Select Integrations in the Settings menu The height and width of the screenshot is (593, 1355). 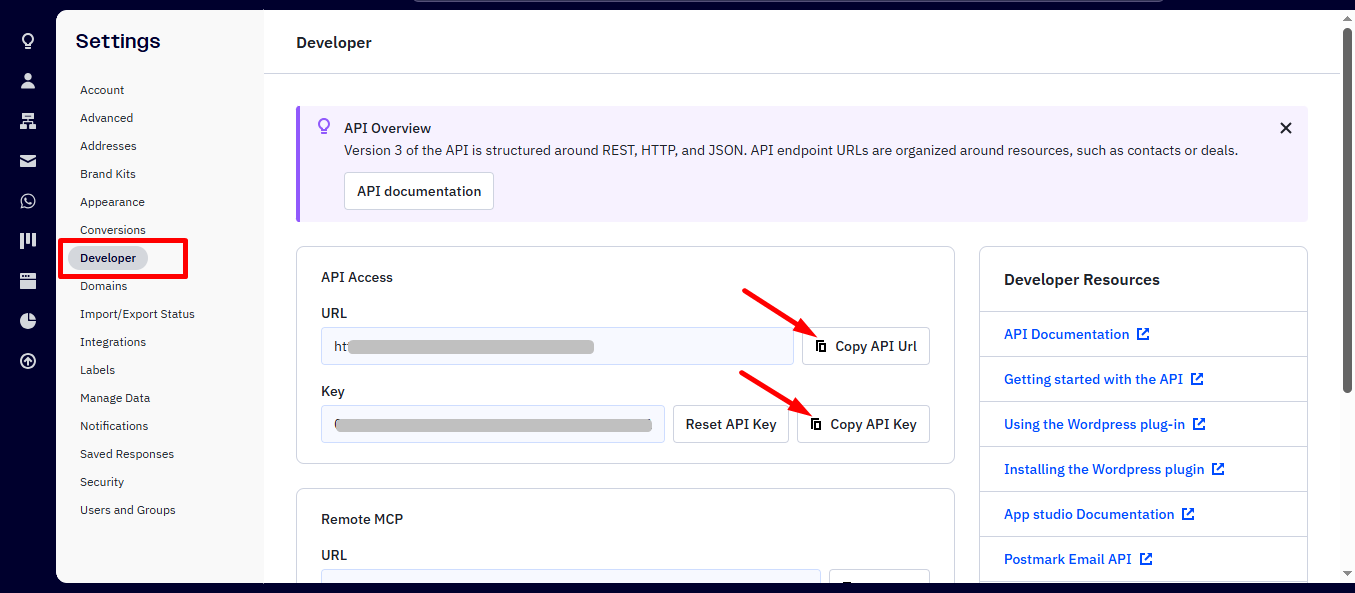[112, 341]
